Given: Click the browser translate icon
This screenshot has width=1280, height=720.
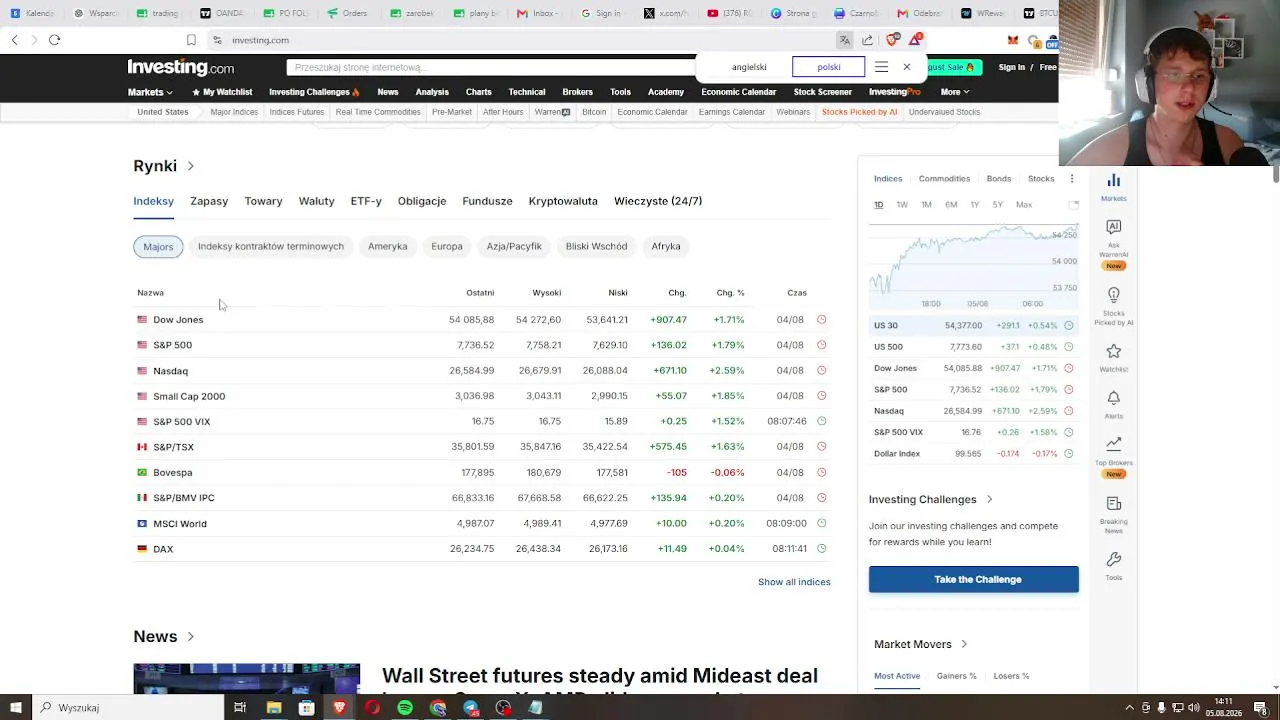Looking at the screenshot, I should [x=844, y=40].
